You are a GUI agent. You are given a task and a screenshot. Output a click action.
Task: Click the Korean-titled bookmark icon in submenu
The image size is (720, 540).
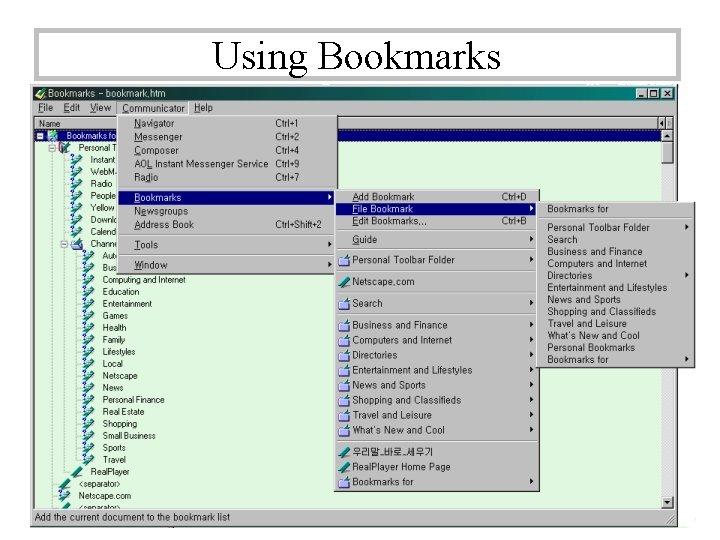point(344,452)
